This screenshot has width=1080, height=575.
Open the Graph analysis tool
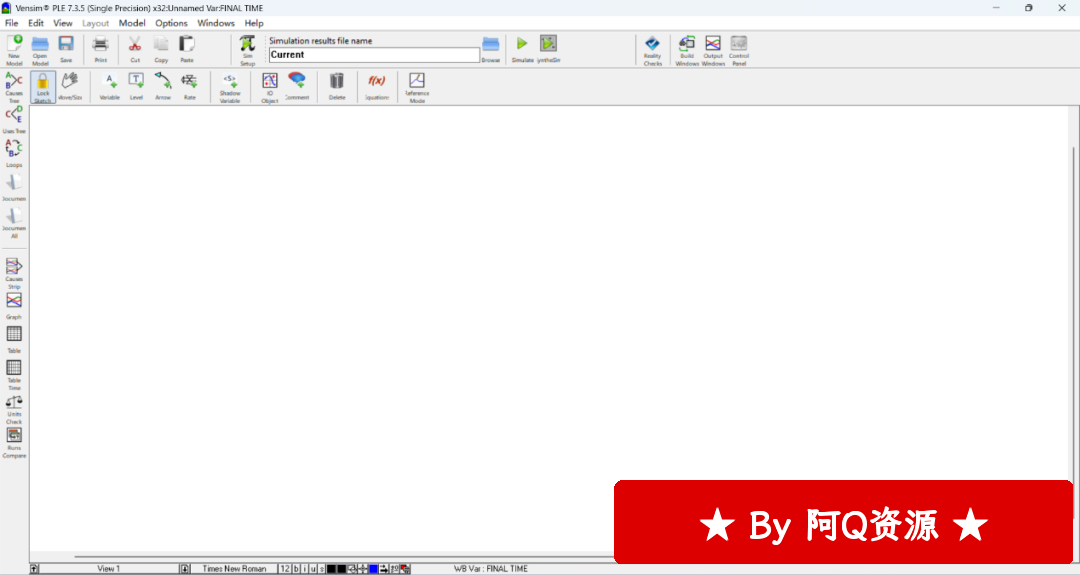tap(14, 306)
